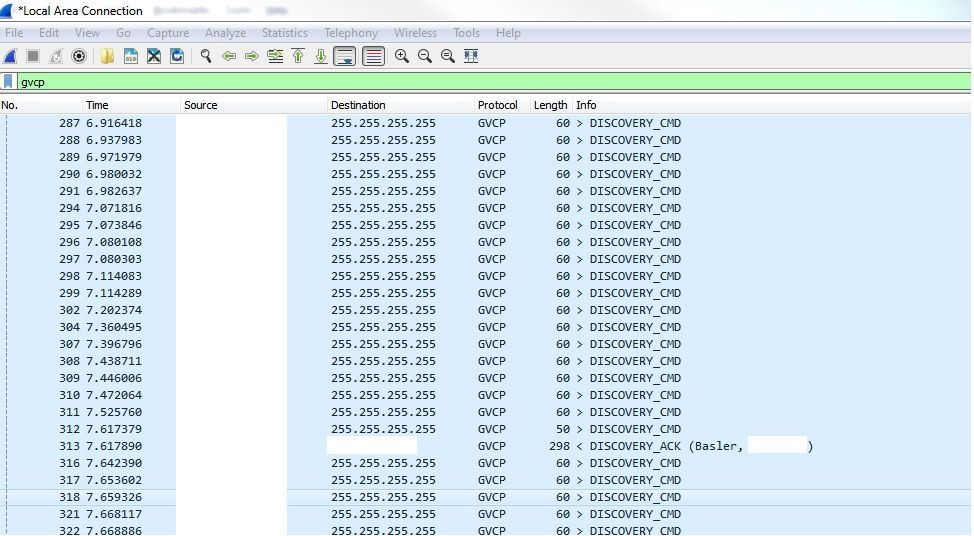Open capture options gear icon
The height and width of the screenshot is (536, 974).
[x=79, y=57]
